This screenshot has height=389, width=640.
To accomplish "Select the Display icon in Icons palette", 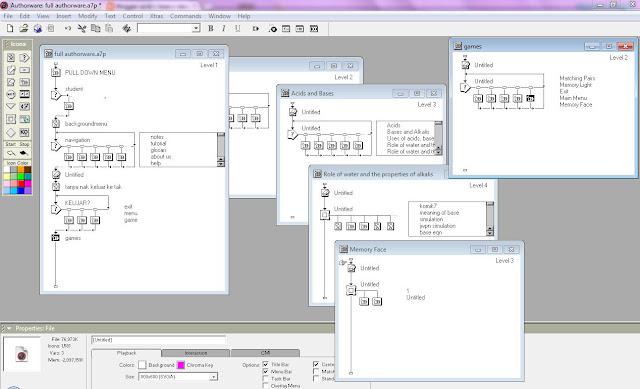I will [x=11, y=58].
